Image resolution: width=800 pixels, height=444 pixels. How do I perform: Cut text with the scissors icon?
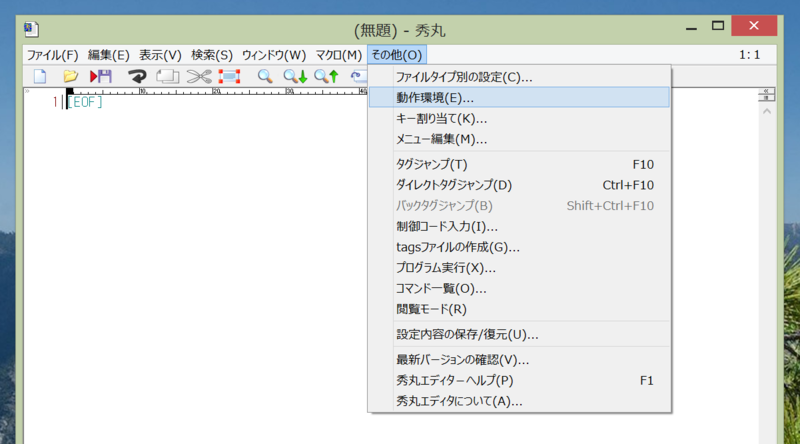(199, 77)
